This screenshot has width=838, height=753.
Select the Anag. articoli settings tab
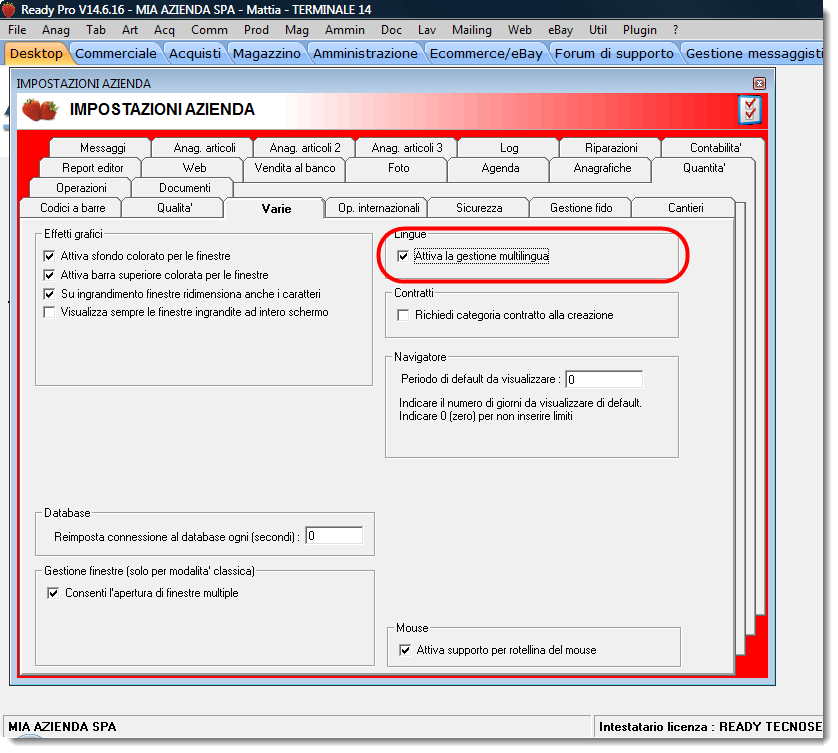point(203,148)
